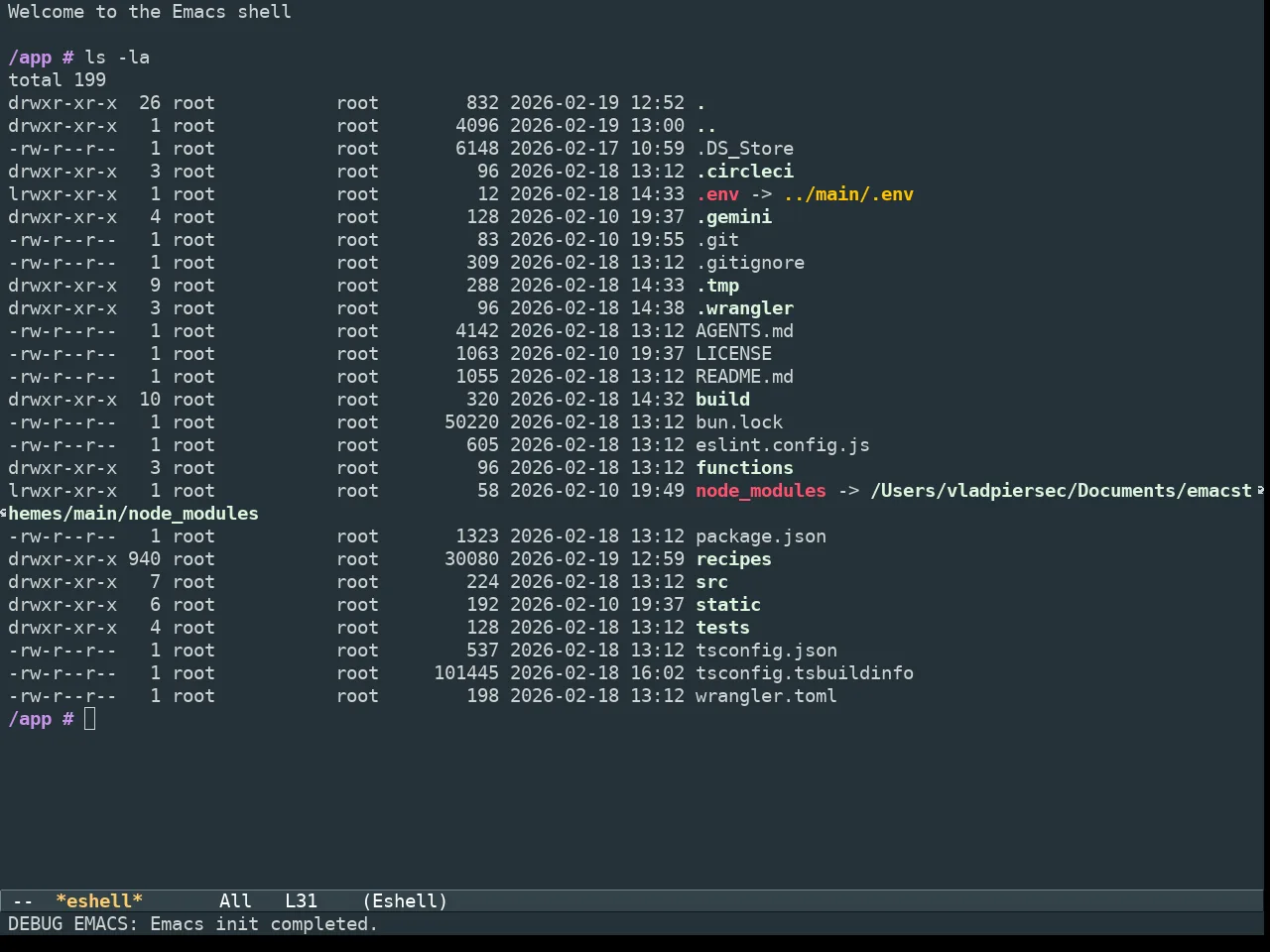Select the static directory name

[728, 605]
